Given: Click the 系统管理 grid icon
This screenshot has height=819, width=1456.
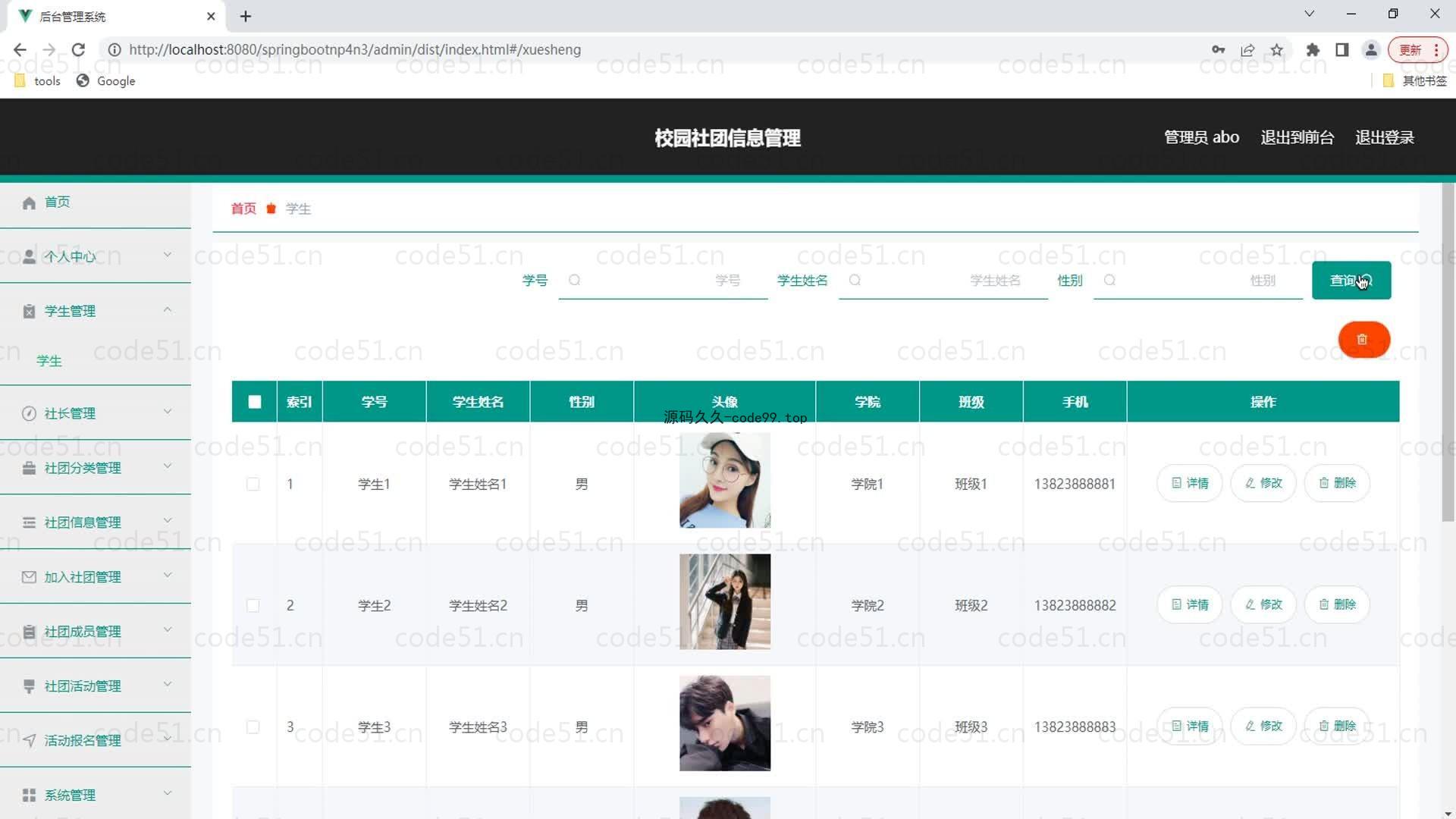Looking at the screenshot, I should point(29,795).
